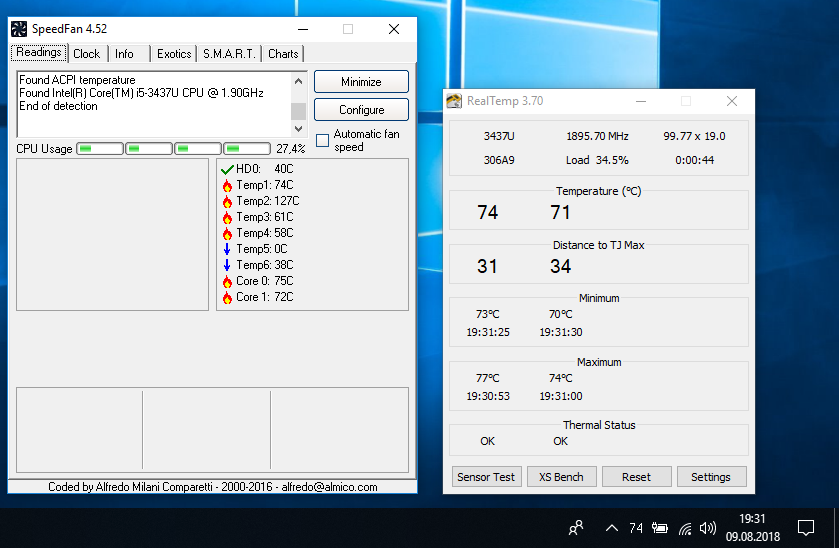Click the second CPU Usage bar
Image resolution: width=839 pixels, height=548 pixels.
pyautogui.click(x=149, y=149)
